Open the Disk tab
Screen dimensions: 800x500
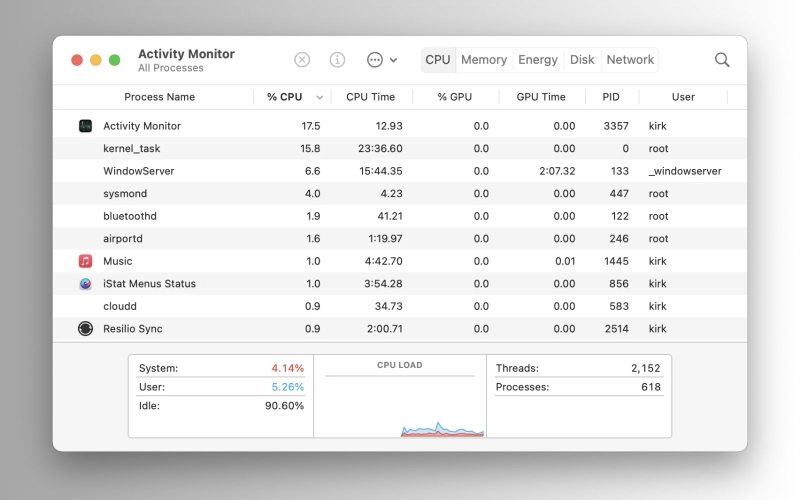click(582, 60)
